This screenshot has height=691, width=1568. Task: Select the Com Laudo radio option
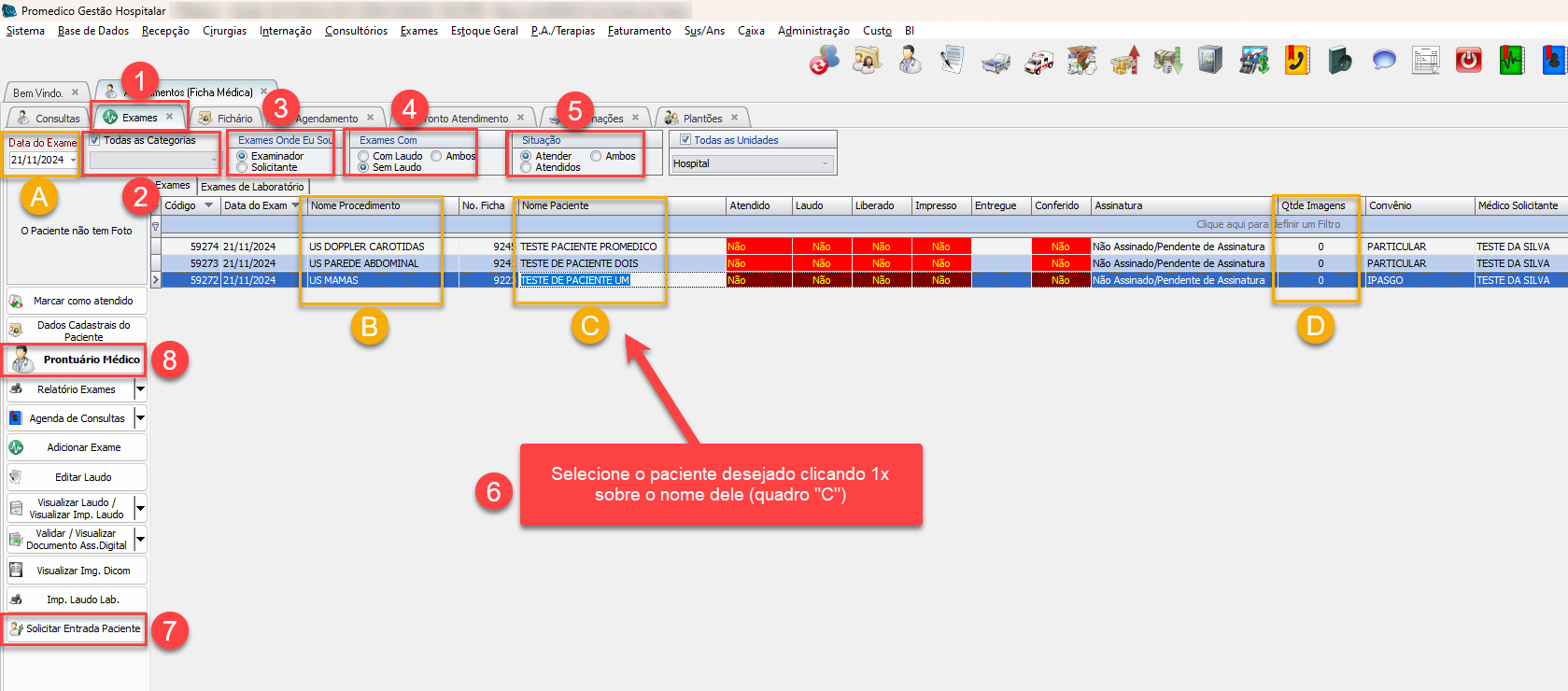(364, 156)
